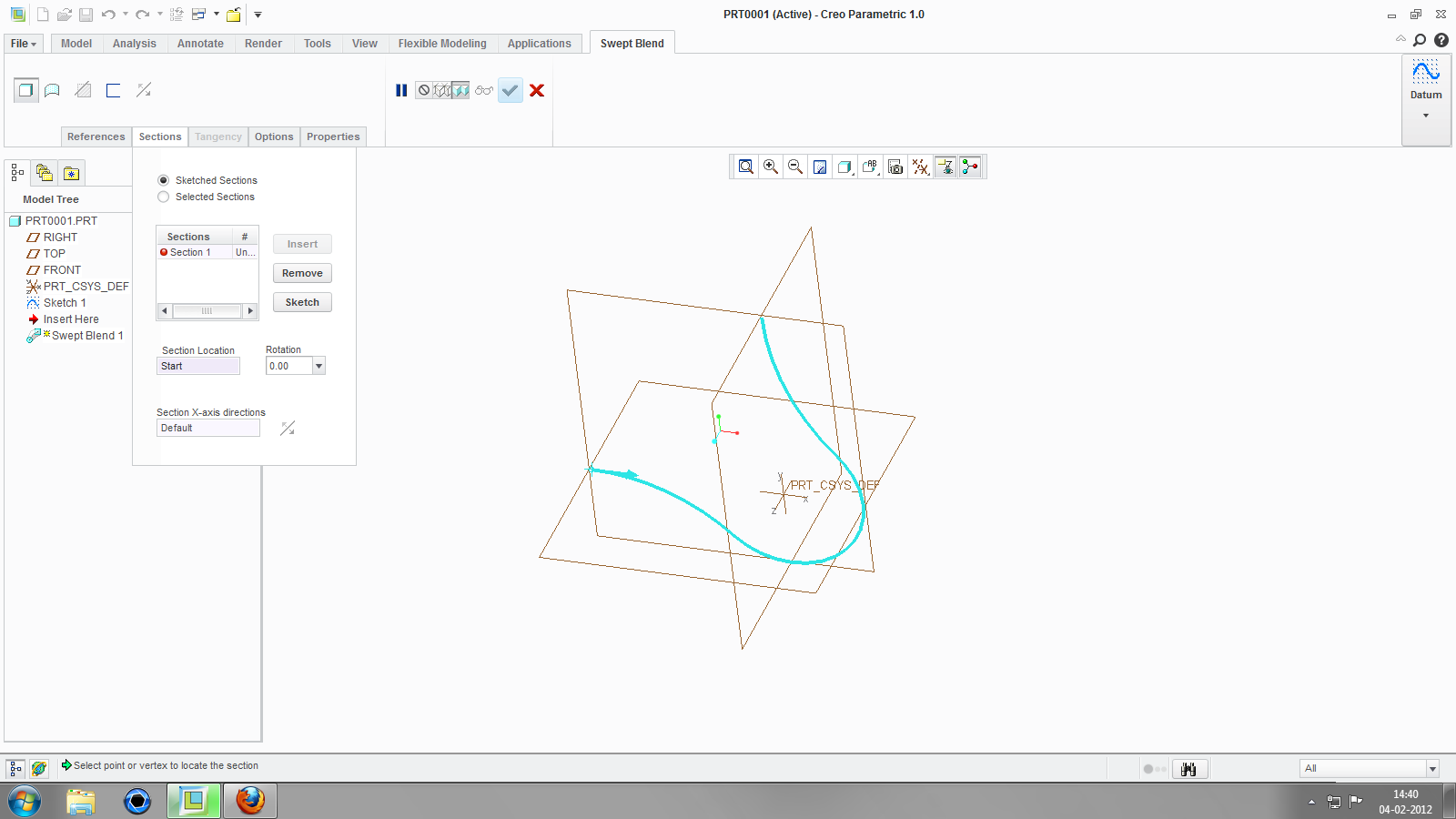Click the Favorites folder icon
1456x819 pixels.
(x=72, y=173)
